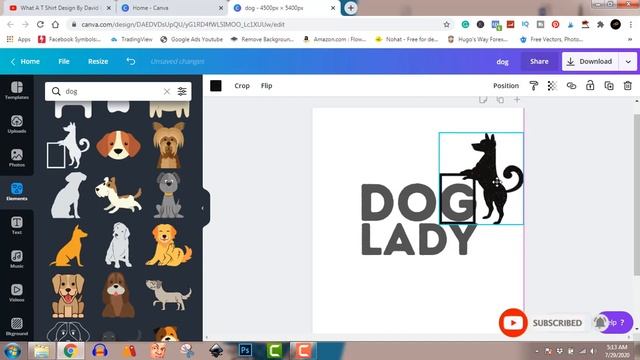
Task: Select the orange sitting dog silhouette
Action: pos(69,246)
